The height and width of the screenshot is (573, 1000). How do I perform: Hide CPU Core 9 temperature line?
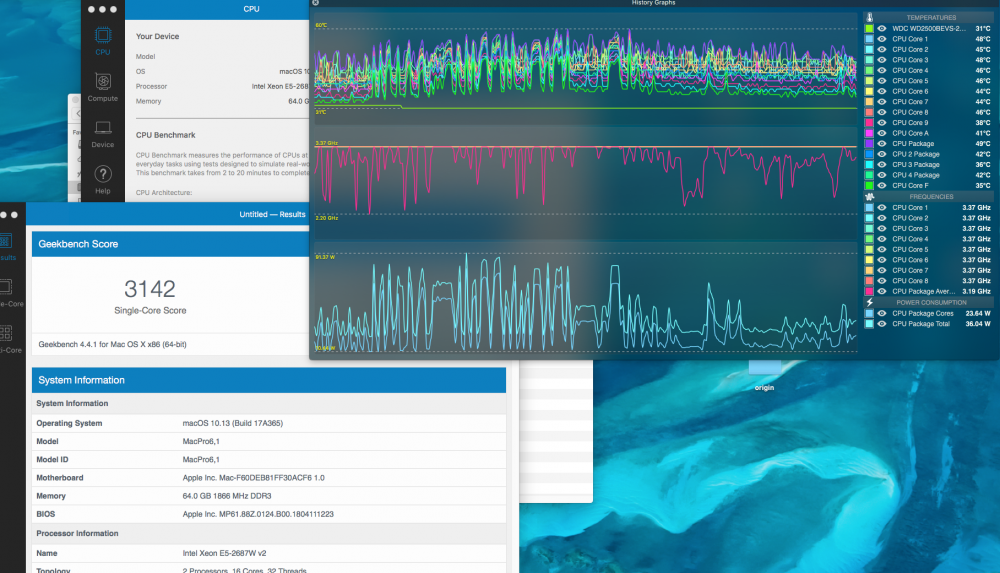tap(882, 123)
